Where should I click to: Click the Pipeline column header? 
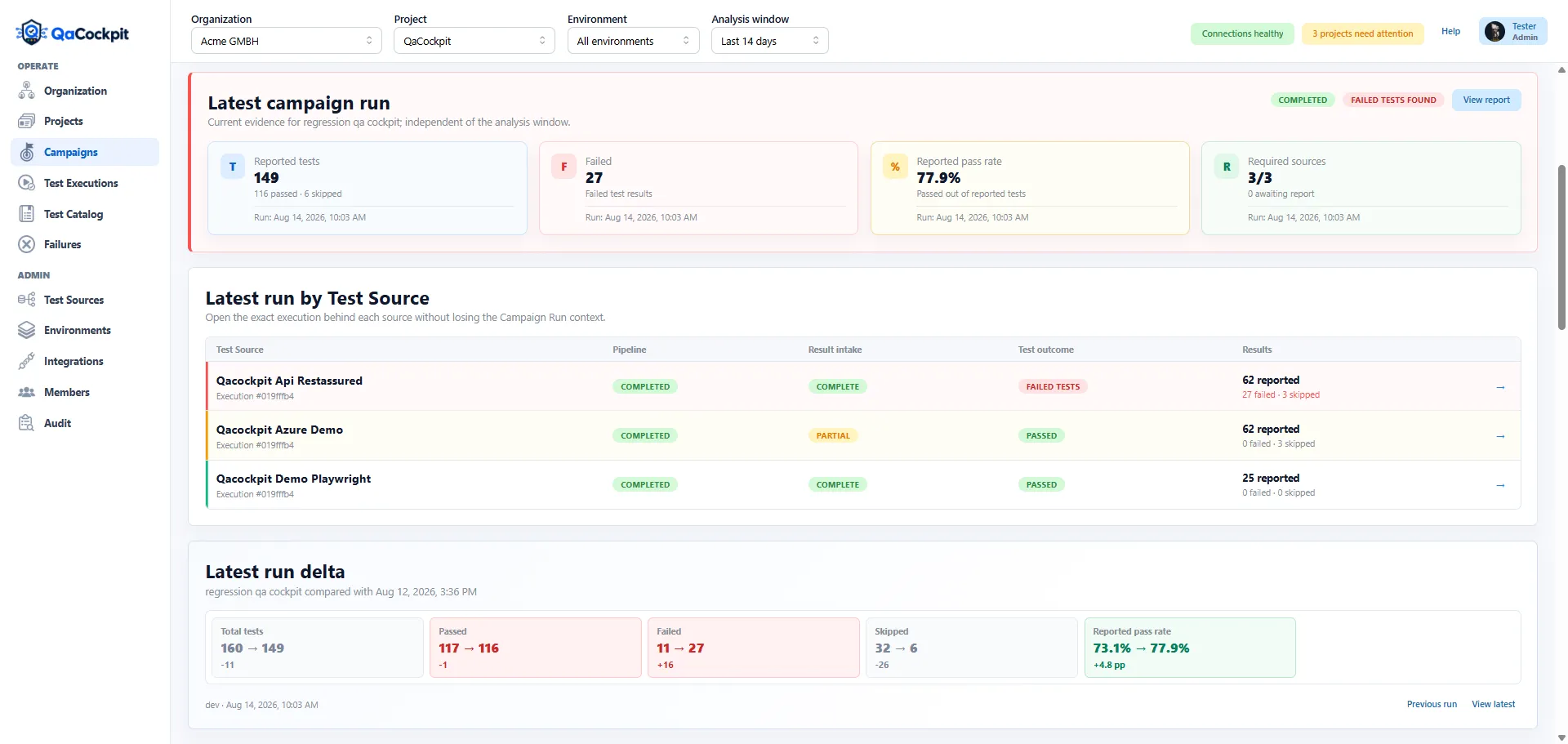point(629,350)
